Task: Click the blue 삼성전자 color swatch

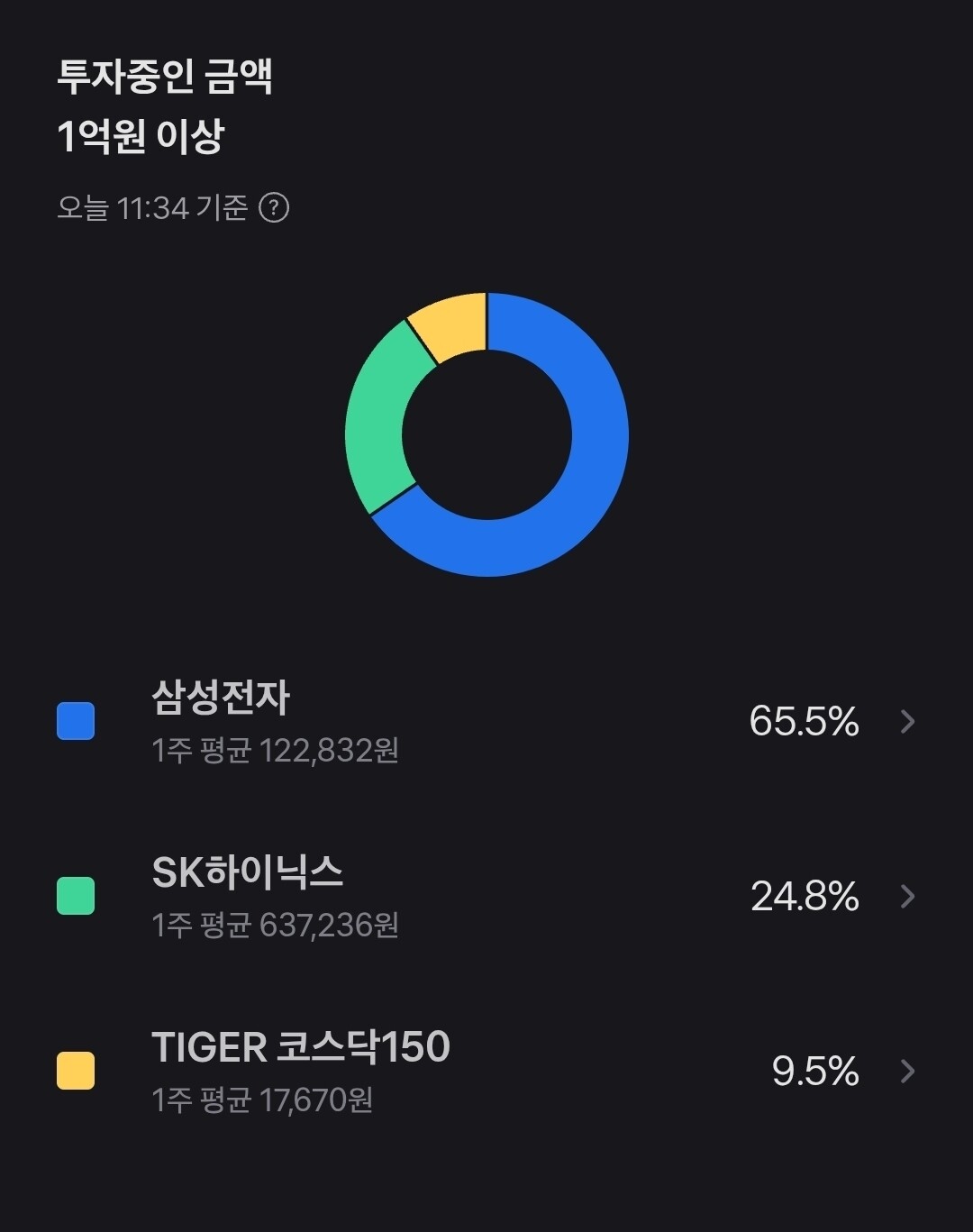Action: [x=76, y=721]
